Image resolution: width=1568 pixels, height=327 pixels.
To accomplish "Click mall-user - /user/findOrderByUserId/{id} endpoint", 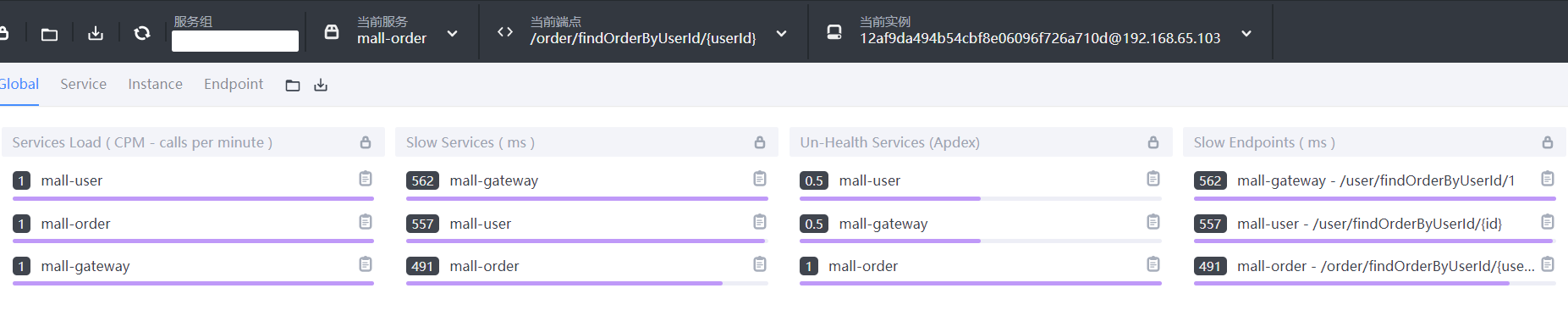I will coord(1370,224).
